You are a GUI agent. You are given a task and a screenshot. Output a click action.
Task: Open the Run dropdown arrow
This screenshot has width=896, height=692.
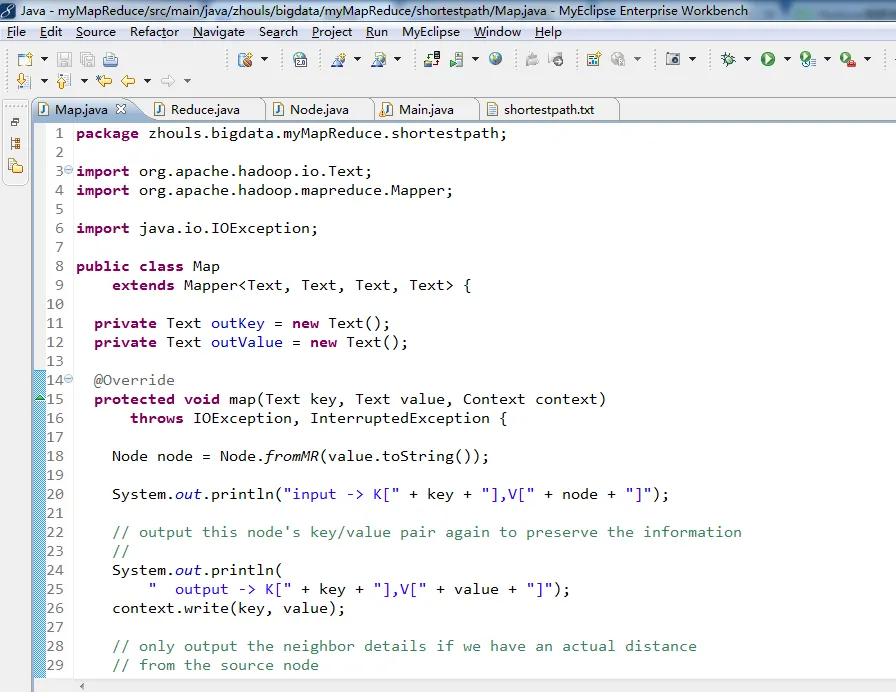tap(787, 59)
